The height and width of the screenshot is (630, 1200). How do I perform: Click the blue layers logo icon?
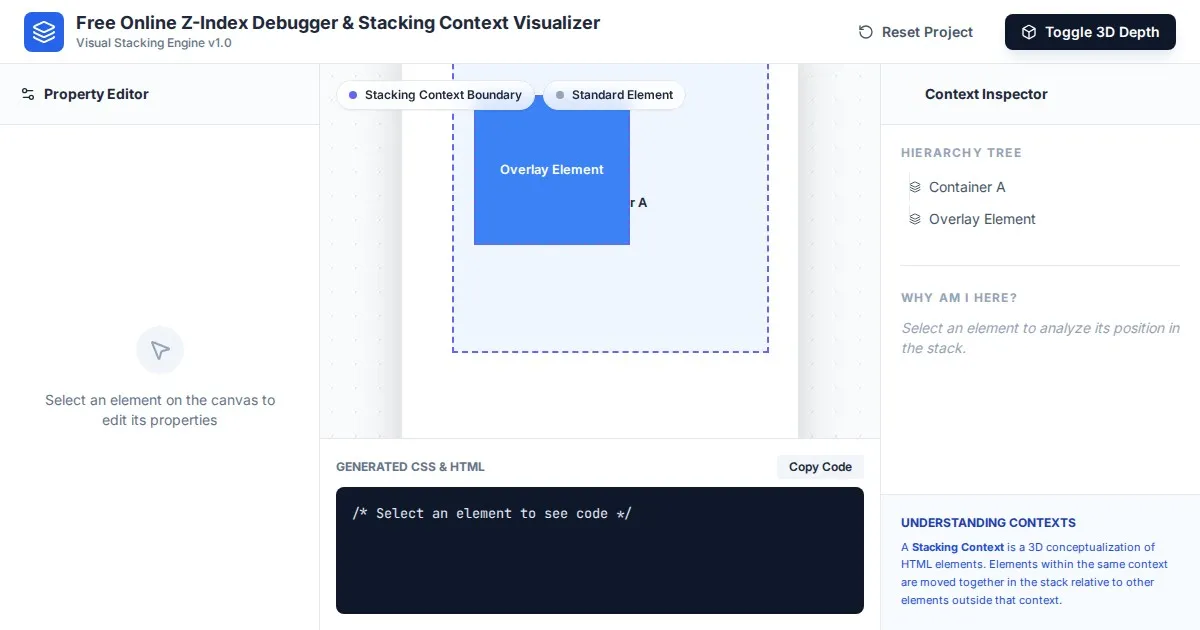[x=44, y=32]
